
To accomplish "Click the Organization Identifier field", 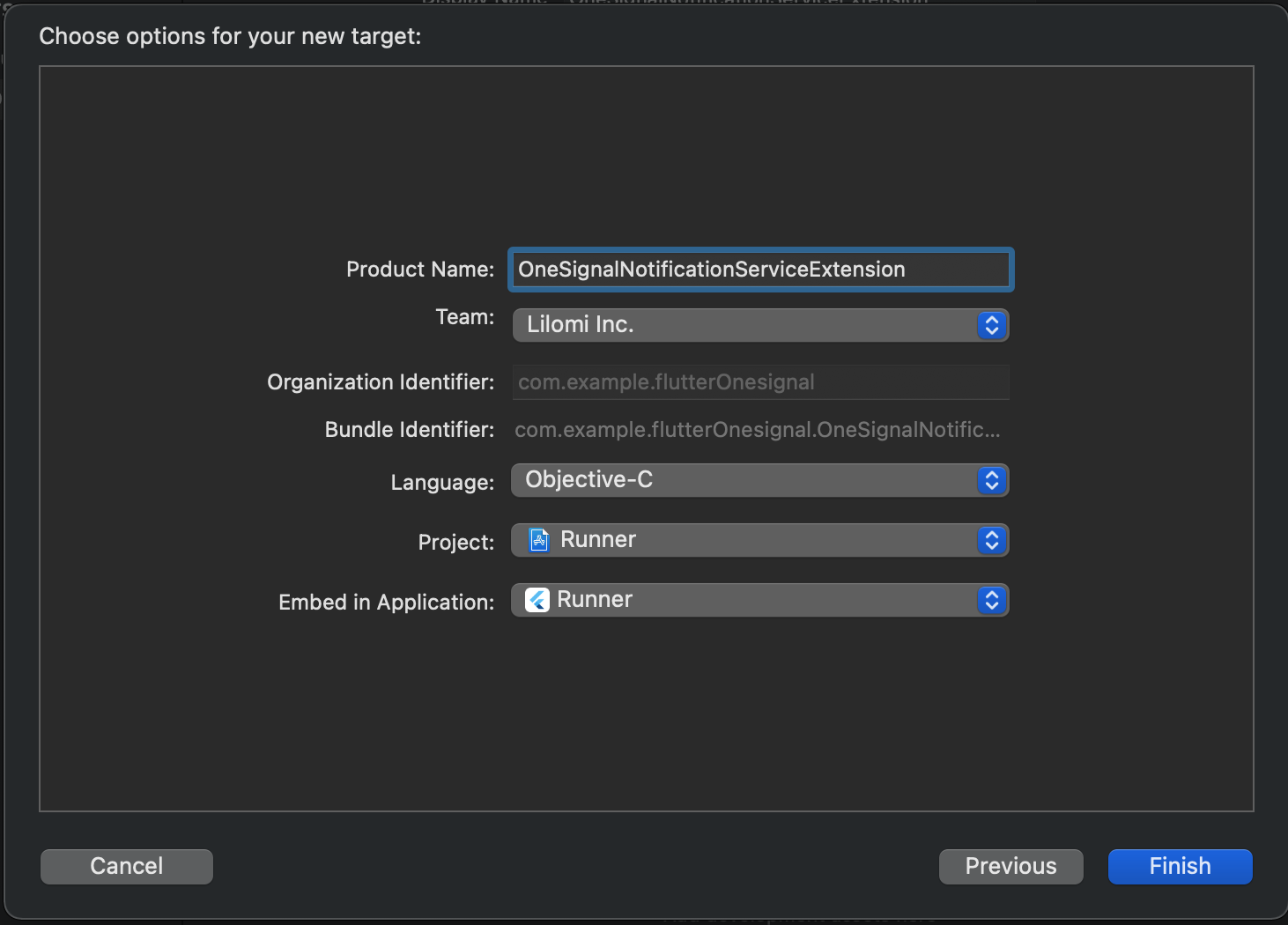I will 760,382.
